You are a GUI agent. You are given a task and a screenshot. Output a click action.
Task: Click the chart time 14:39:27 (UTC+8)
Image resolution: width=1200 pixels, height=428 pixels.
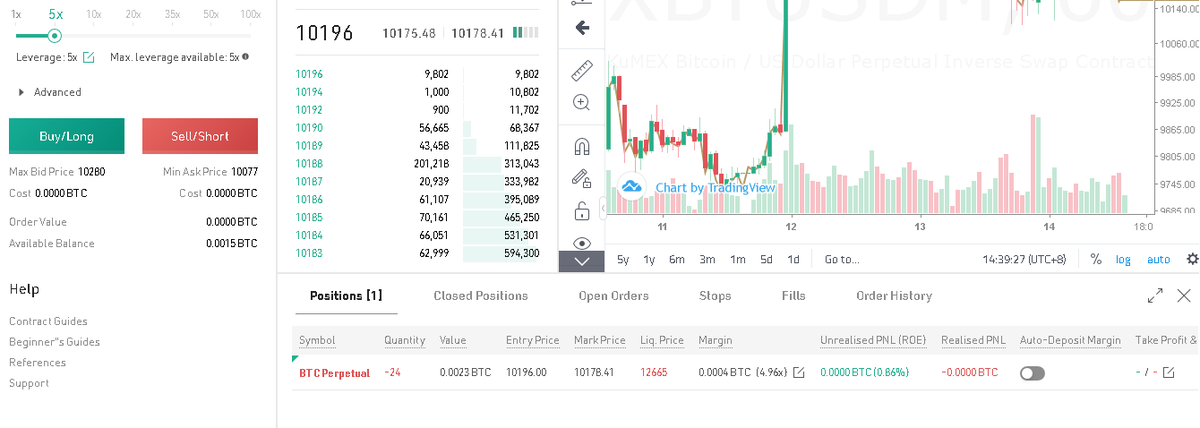[1024, 259]
